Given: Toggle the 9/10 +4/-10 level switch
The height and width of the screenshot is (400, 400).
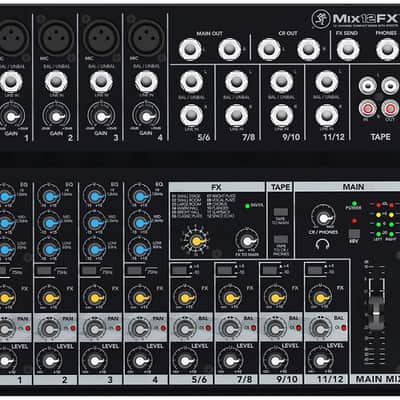Looking at the screenshot, I should 269,270.
